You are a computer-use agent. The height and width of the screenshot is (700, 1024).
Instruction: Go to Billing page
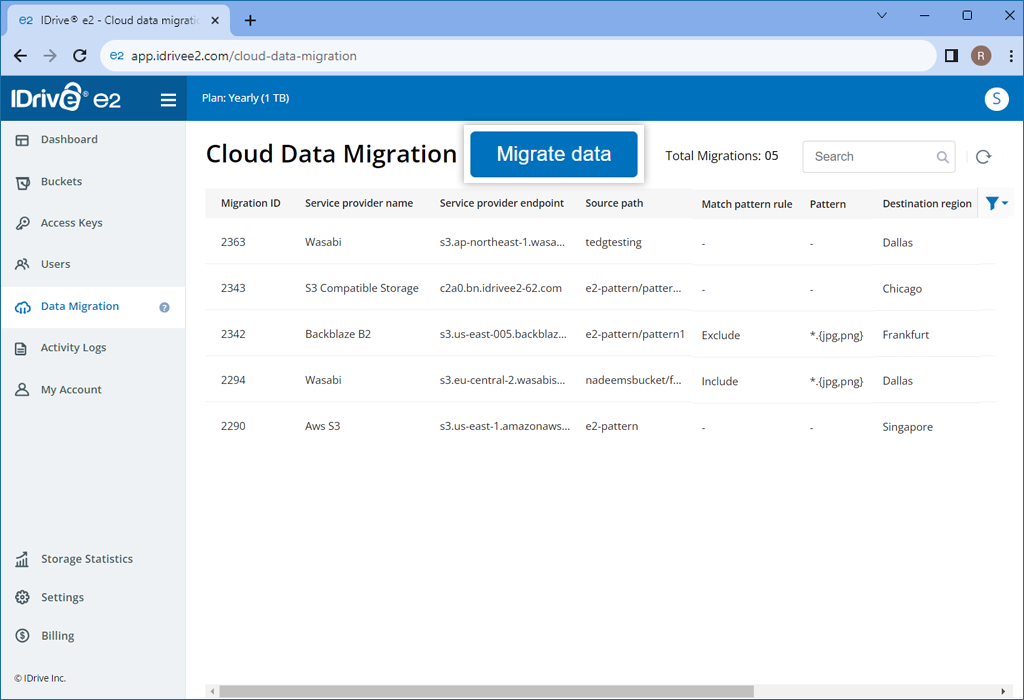pos(57,636)
